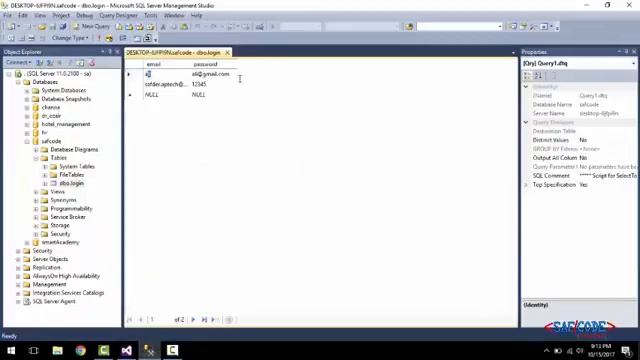Select the dbo.login table in tree
640x360 pixels.
71,183
